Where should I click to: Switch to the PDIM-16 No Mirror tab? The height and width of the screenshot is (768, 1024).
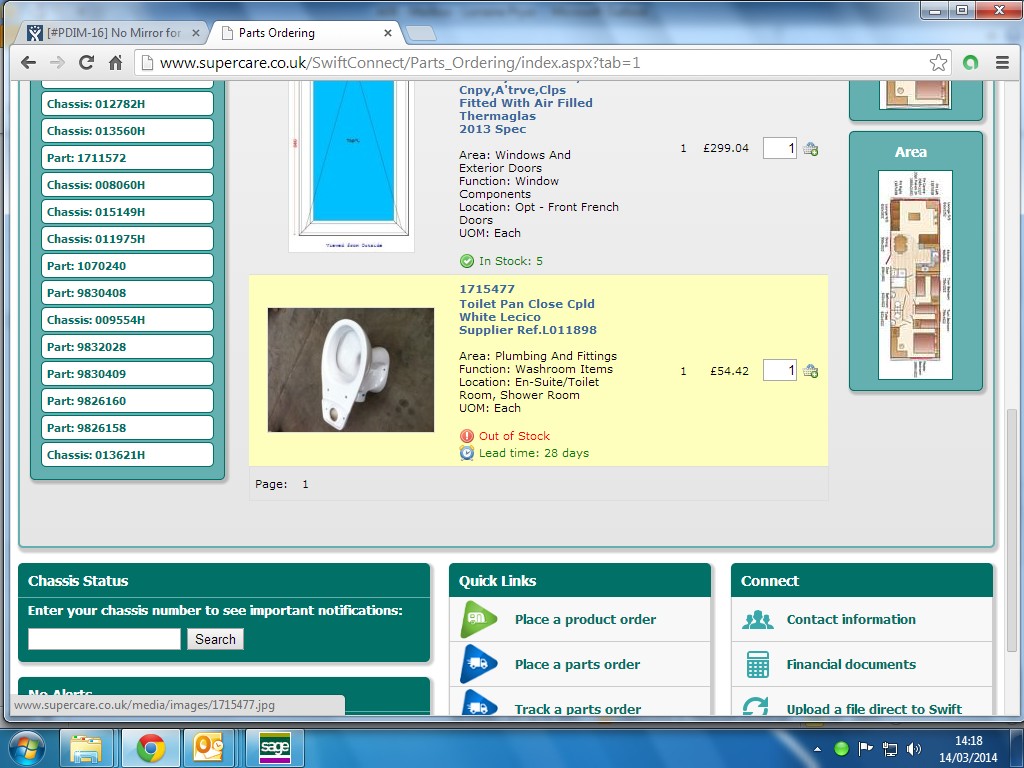[x=112, y=33]
